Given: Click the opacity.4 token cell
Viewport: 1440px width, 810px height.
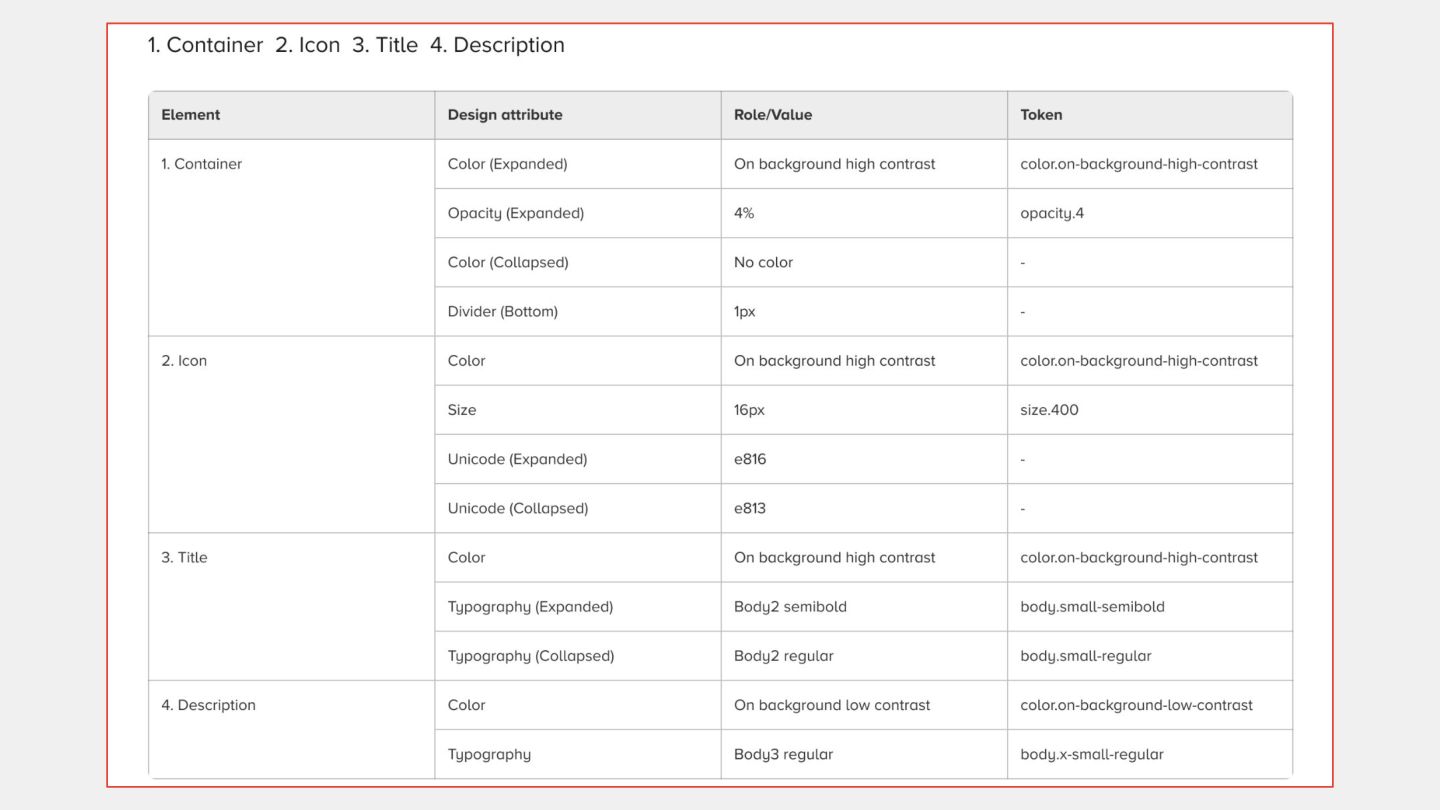Looking at the screenshot, I should [1052, 213].
